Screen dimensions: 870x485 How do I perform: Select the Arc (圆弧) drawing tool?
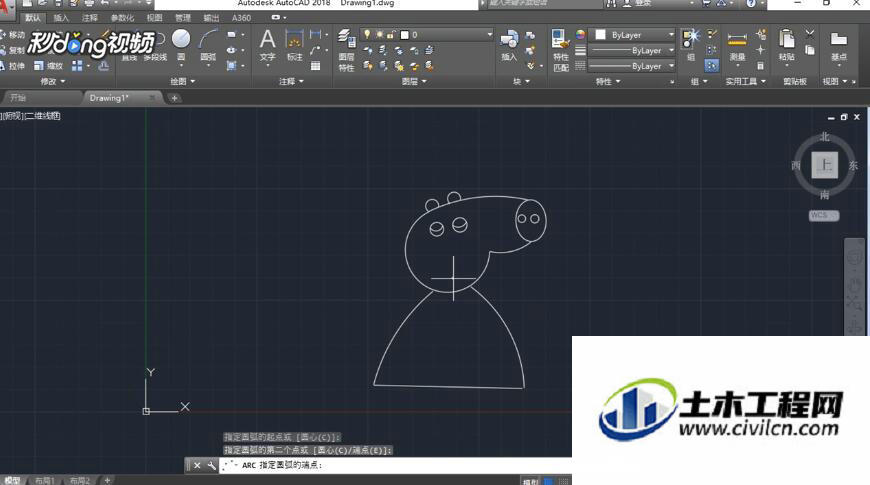[x=208, y=44]
